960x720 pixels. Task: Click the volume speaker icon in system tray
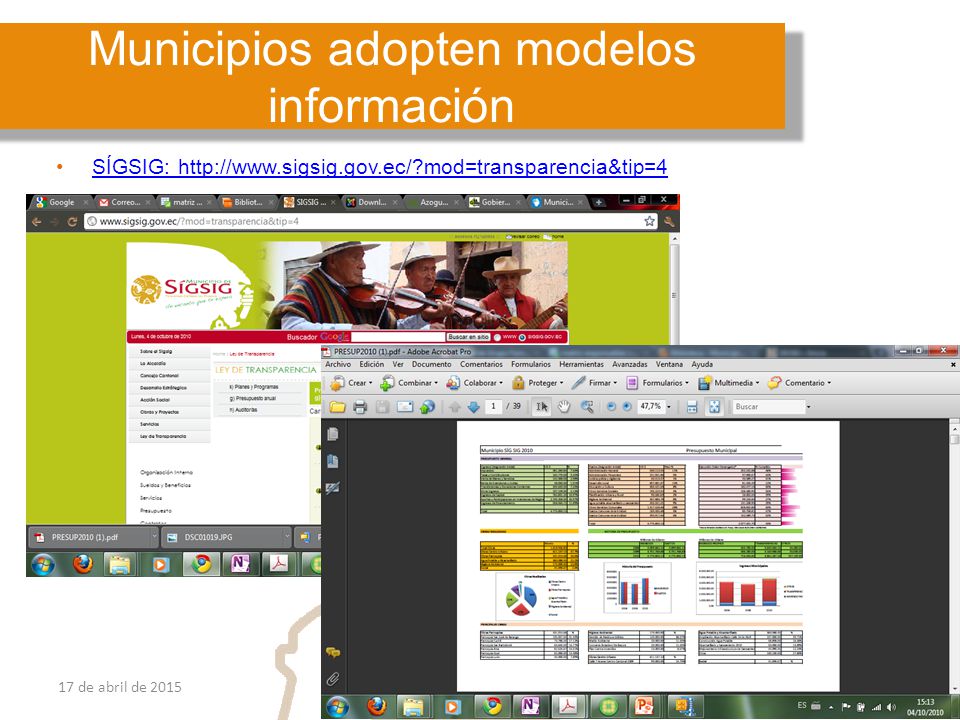click(891, 707)
